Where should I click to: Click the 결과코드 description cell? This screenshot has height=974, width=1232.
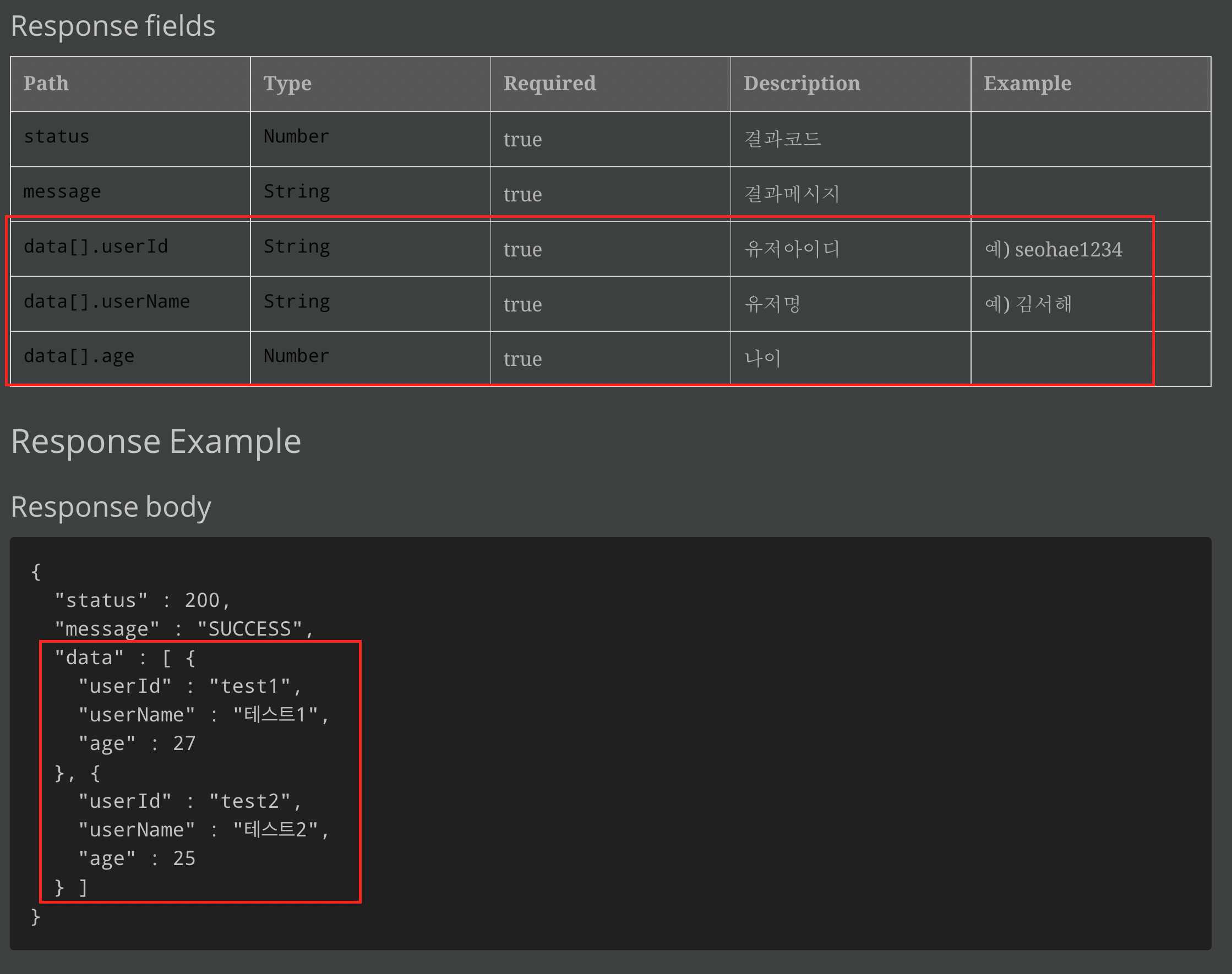pyautogui.click(x=783, y=139)
